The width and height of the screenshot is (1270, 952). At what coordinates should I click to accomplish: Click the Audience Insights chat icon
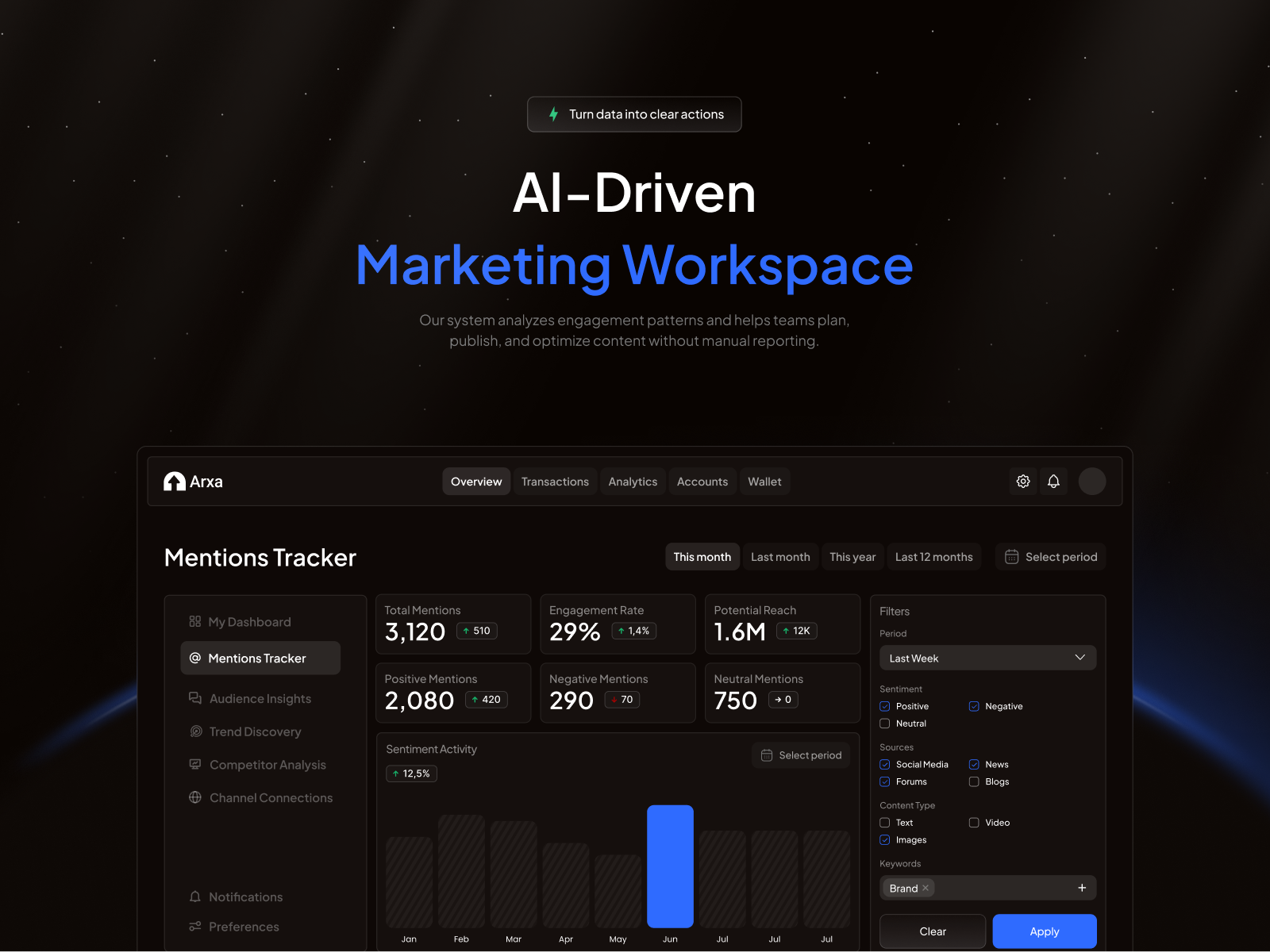[195, 698]
